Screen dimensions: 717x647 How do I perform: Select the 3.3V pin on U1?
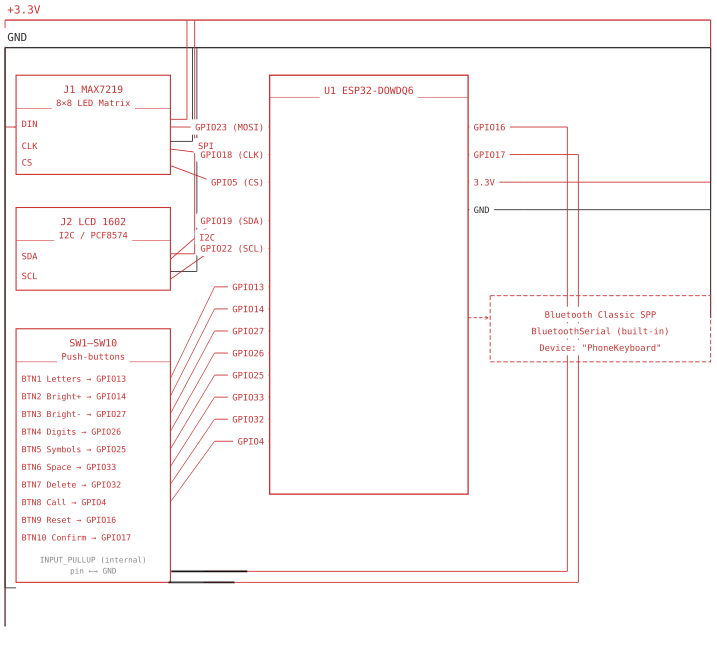pos(484,182)
